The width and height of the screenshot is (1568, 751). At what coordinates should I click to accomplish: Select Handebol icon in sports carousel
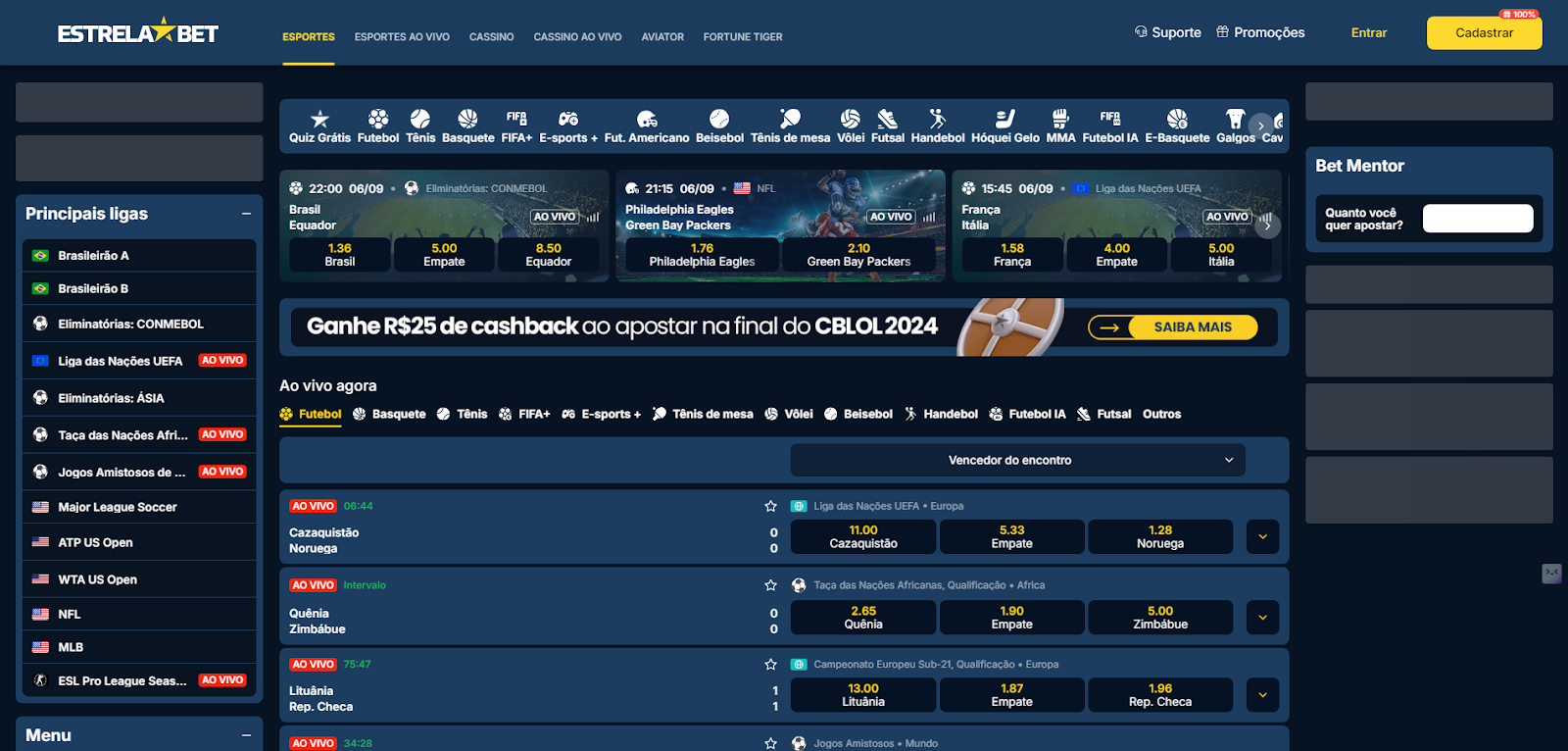coord(938,119)
